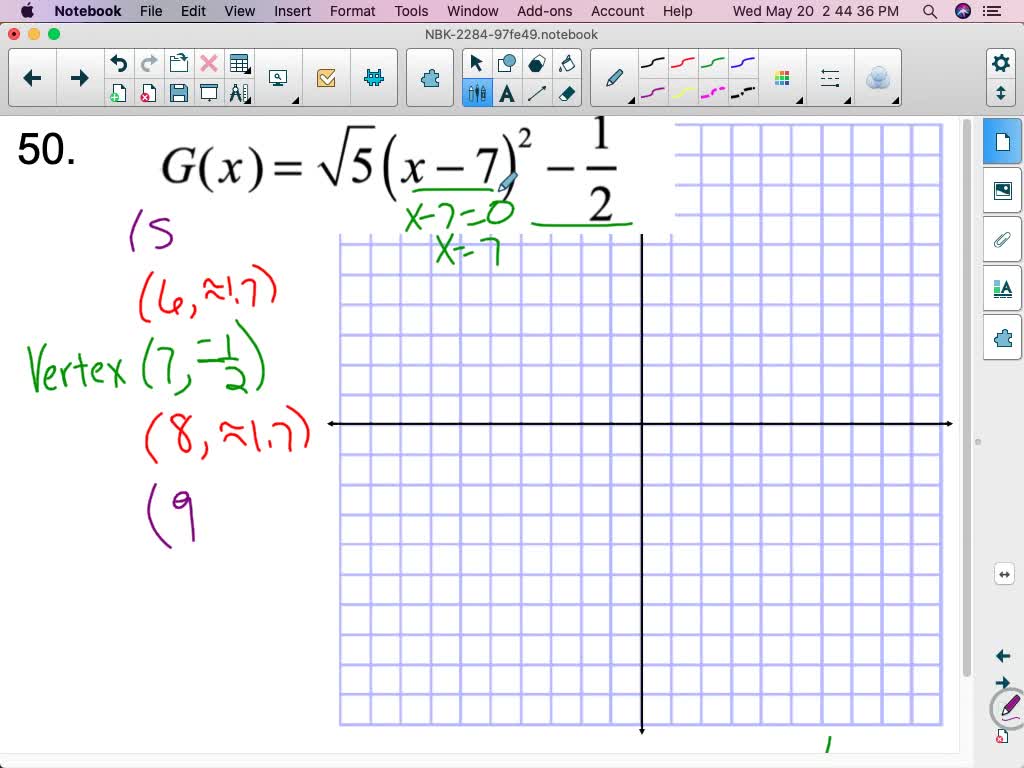1024x768 pixels.
Task: Open the Gallery sidebar panel
Action: click(1003, 189)
